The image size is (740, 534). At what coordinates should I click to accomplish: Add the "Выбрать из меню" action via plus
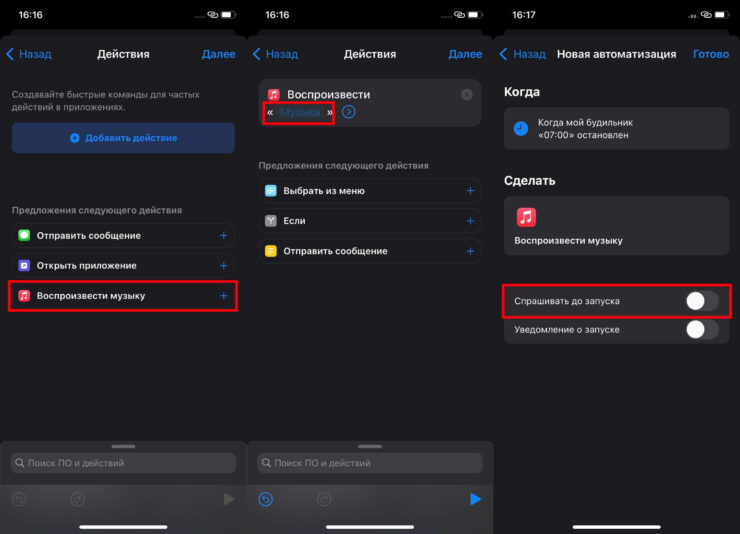click(470, 191)
